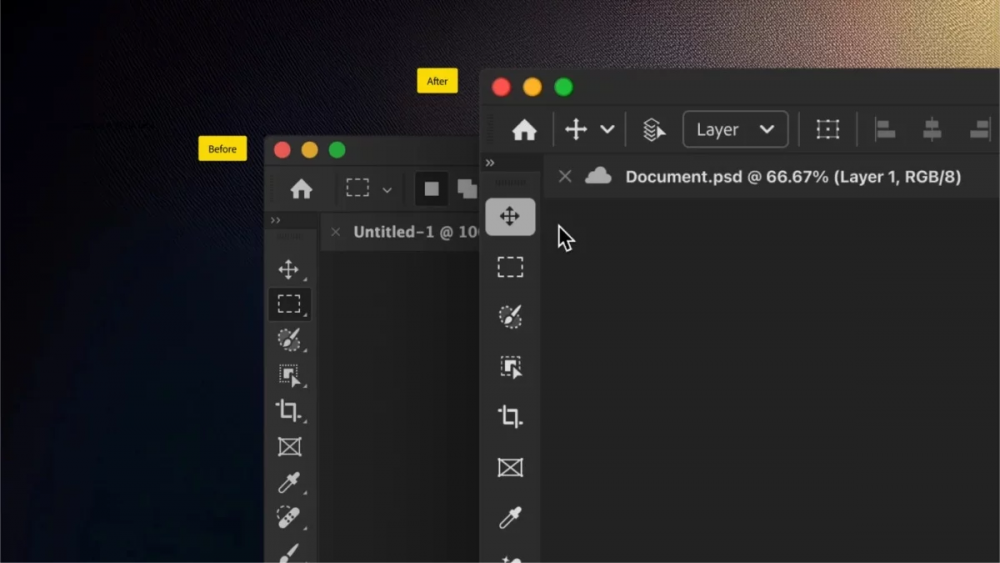Viewport: 1000px width, 563px height.
Task: Choose Quick Selection tool in Before window
Action: coord(289,339)
